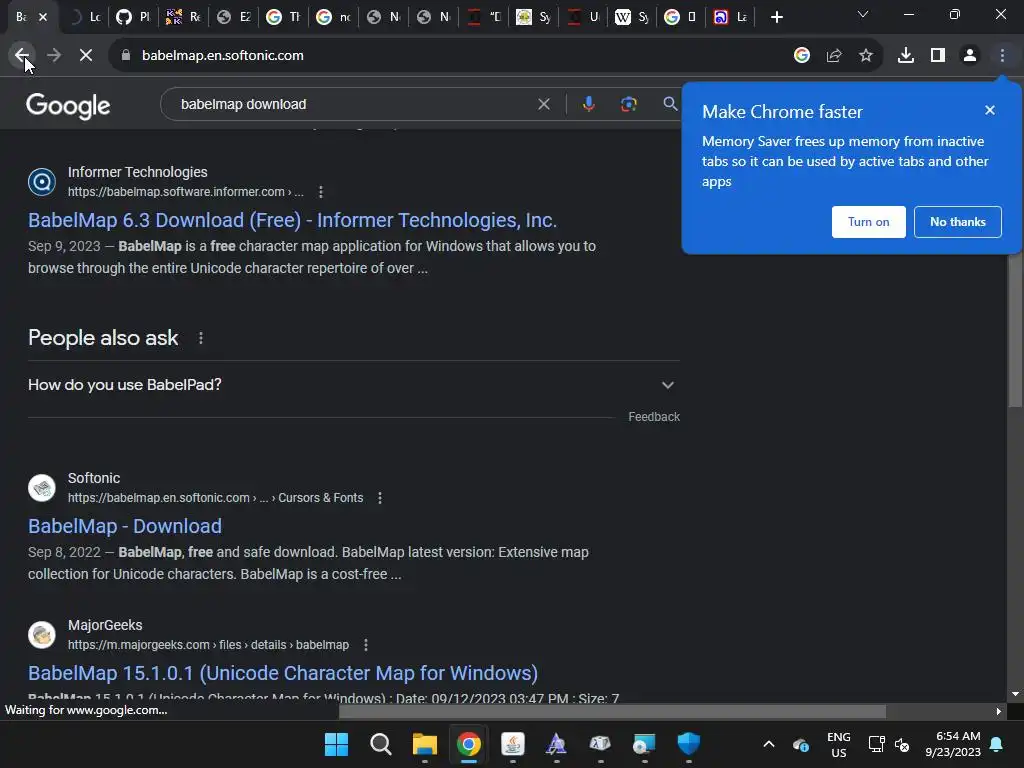
Task: Bookmark this tab with the star icon
Action: tap(866, 56)
